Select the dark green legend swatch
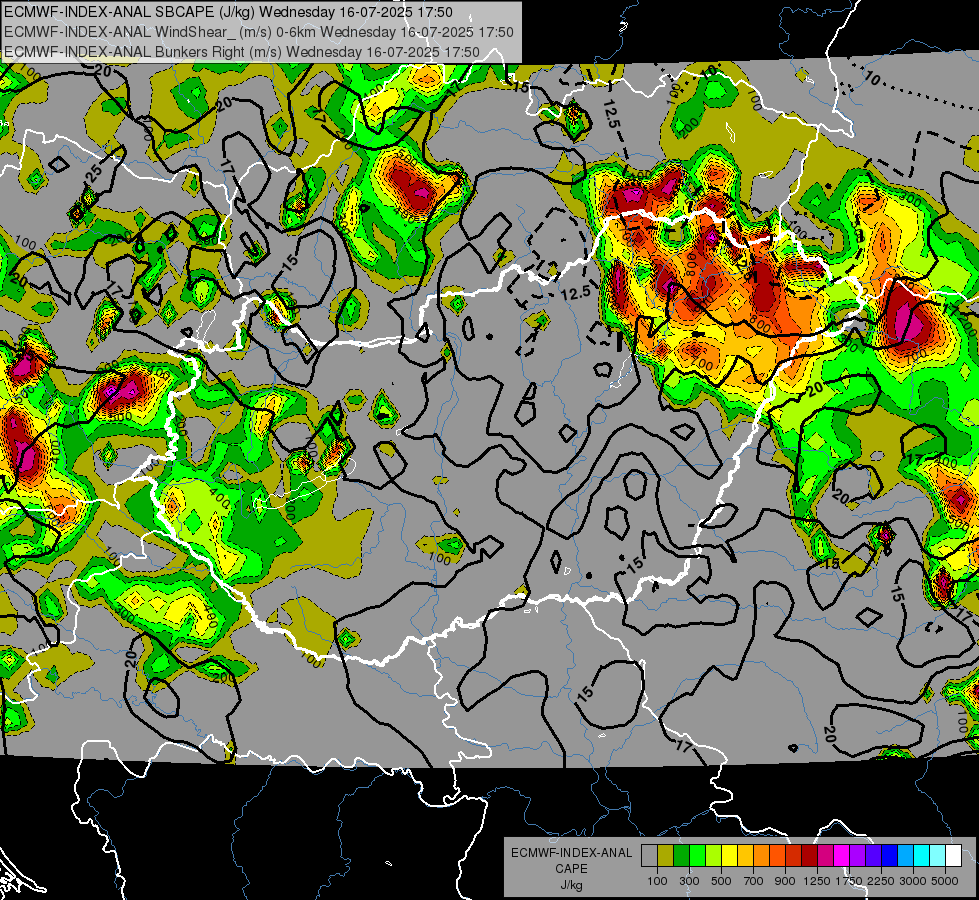979x900 pixels. (x=681, y=856)
